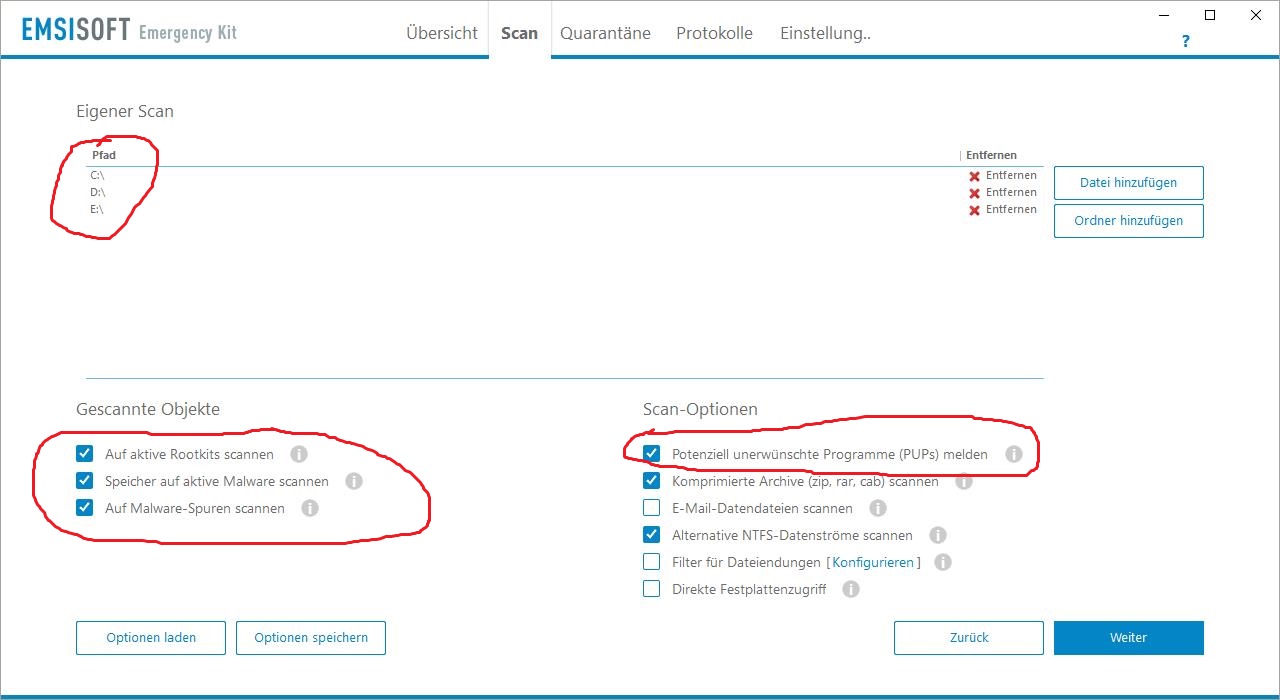Toggle 'Speicher auf aktive Malware scannen' checkbox
This screenshot has height=700, width=1280.
[x=85, y=481]
